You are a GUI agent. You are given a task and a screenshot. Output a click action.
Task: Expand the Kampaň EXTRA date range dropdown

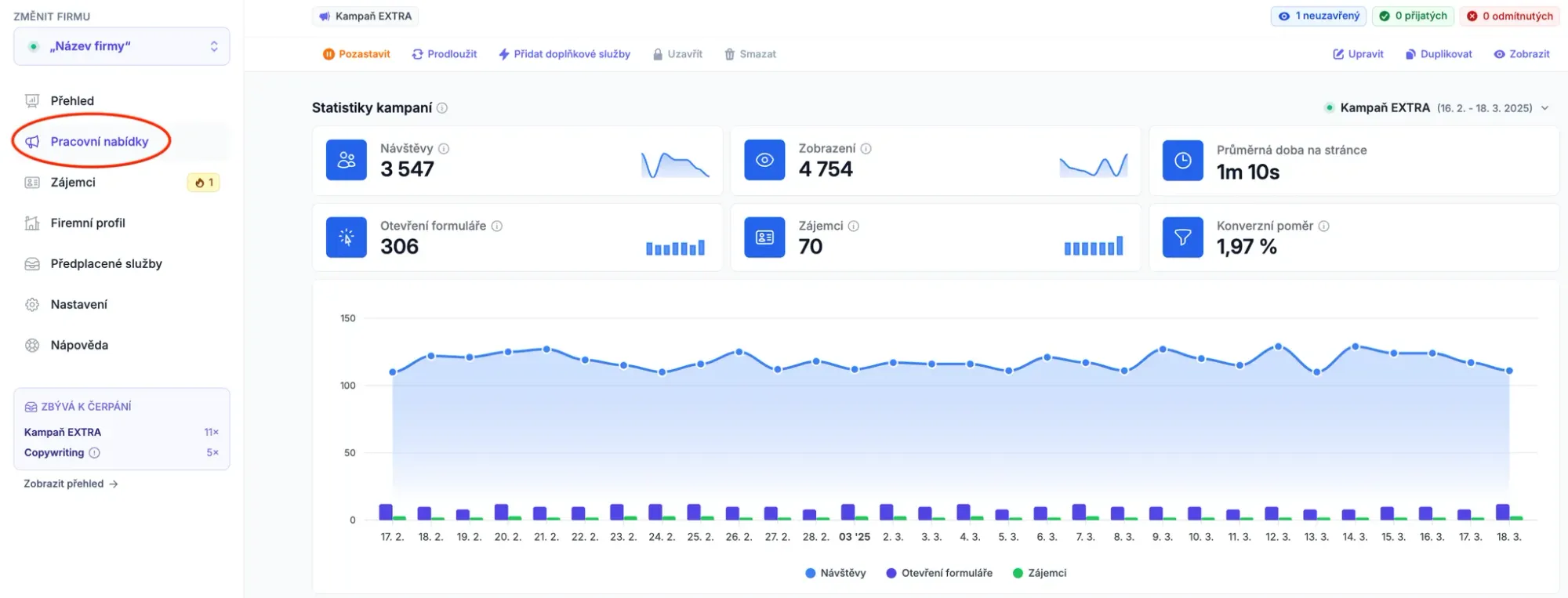pyautogui.click(x=1544, y=108)
